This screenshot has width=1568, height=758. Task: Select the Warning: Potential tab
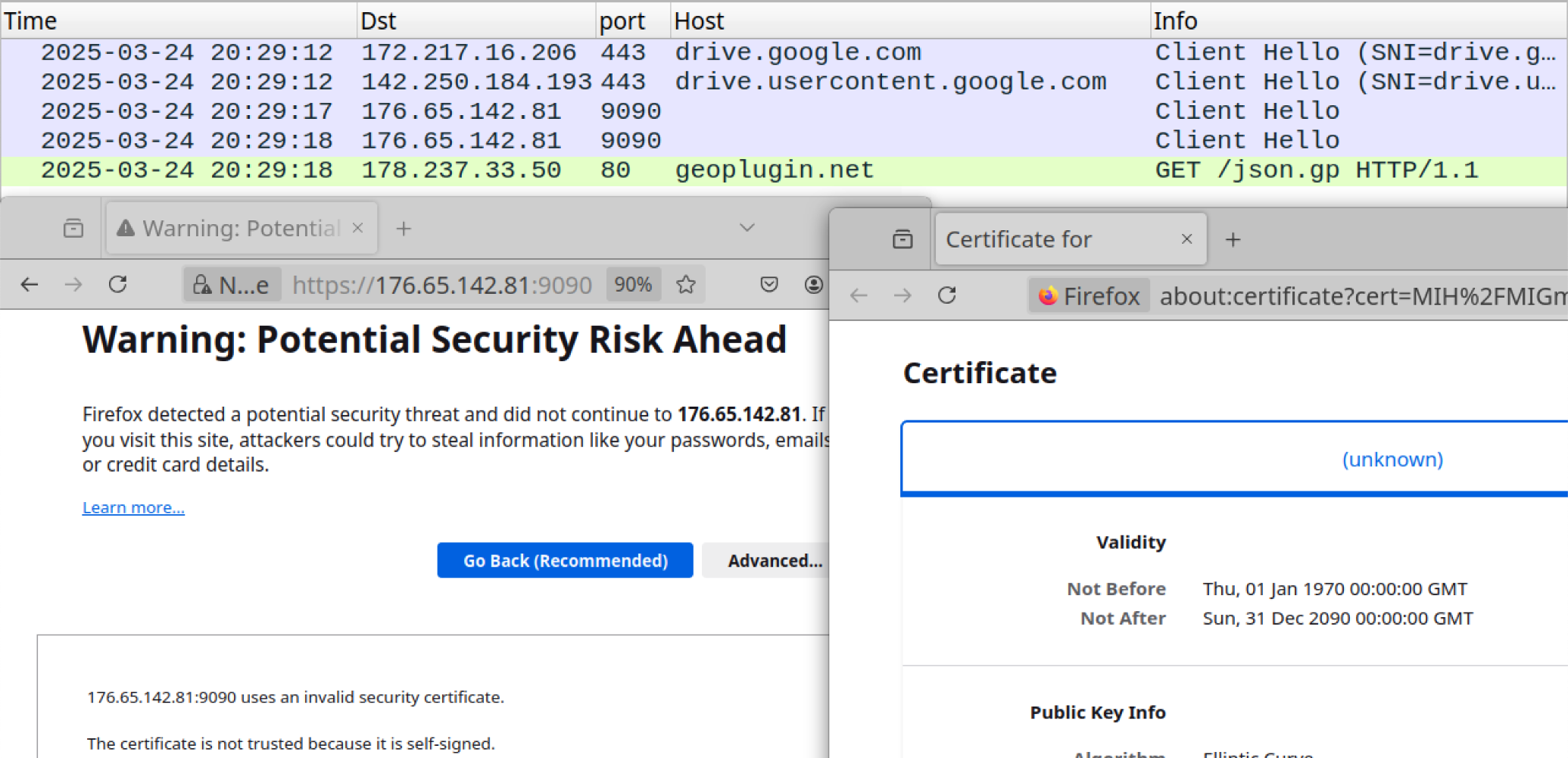(x=242, y=228)
